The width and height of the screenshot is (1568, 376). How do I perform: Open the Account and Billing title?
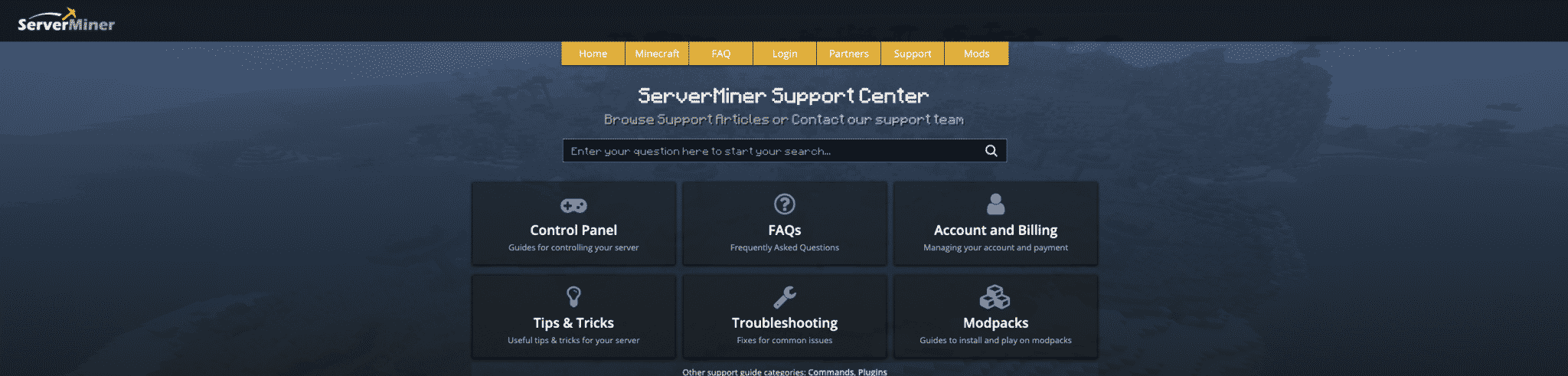point(995,230)
